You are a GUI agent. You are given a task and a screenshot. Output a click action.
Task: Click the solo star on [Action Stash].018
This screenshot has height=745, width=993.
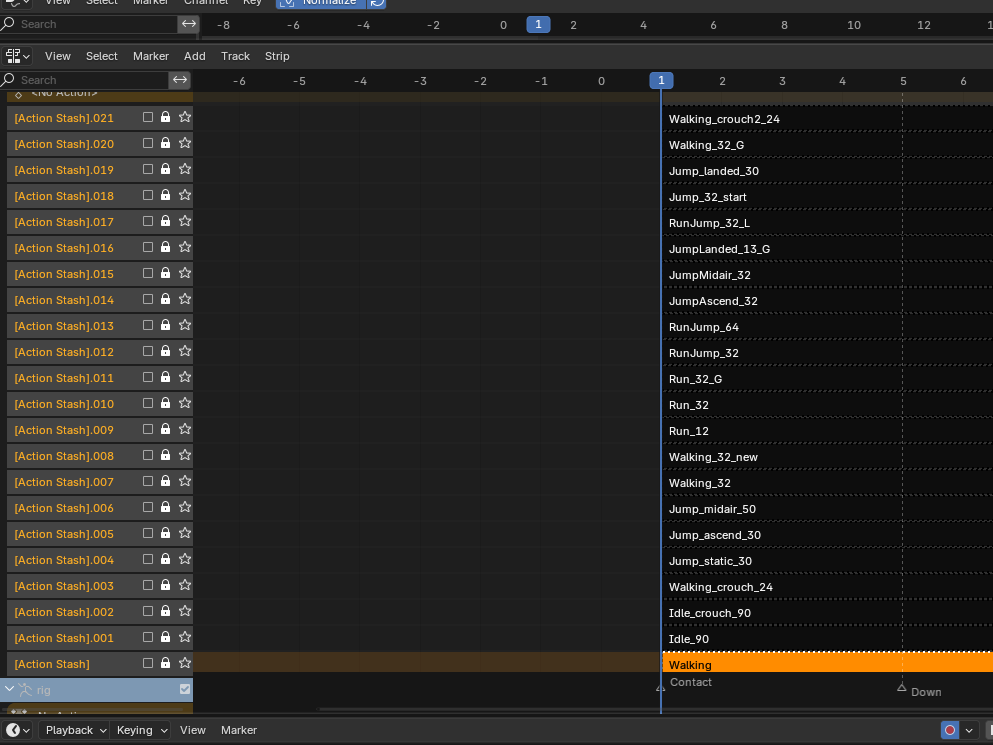click(x=185, y=196)
